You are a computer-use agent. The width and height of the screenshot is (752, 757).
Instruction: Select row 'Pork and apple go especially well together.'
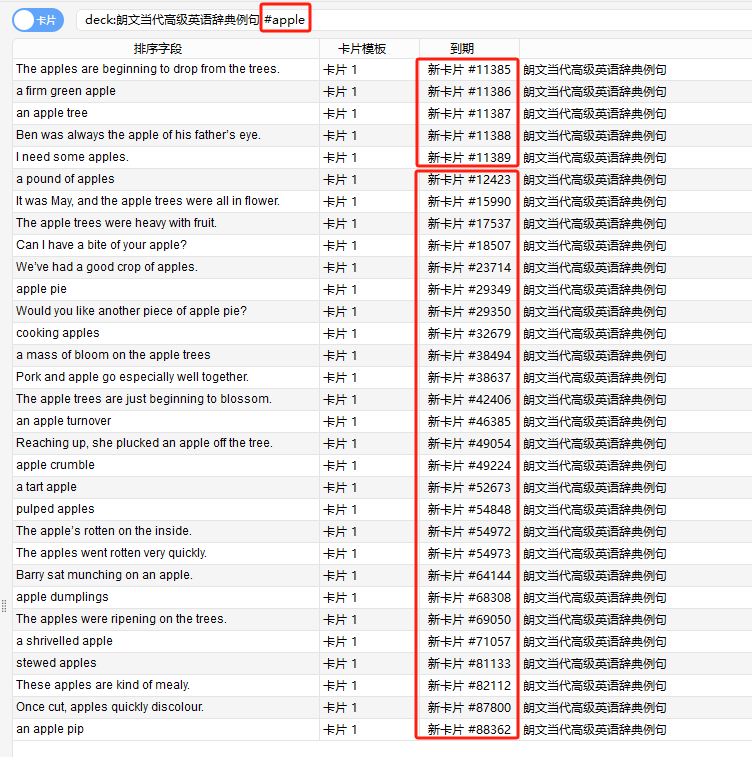[382, 378]
